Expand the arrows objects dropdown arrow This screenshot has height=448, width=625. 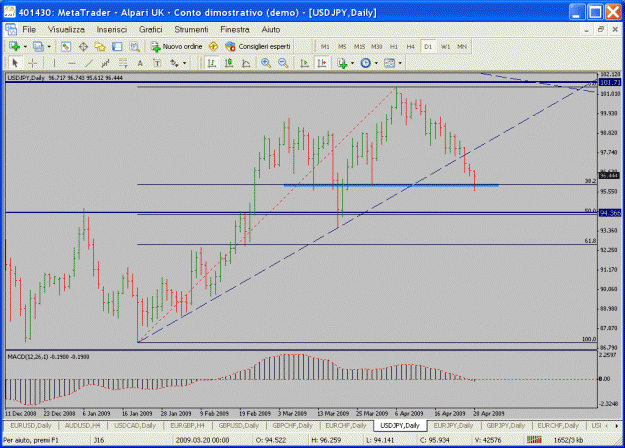pyautogui.click(x=185, y=63)
